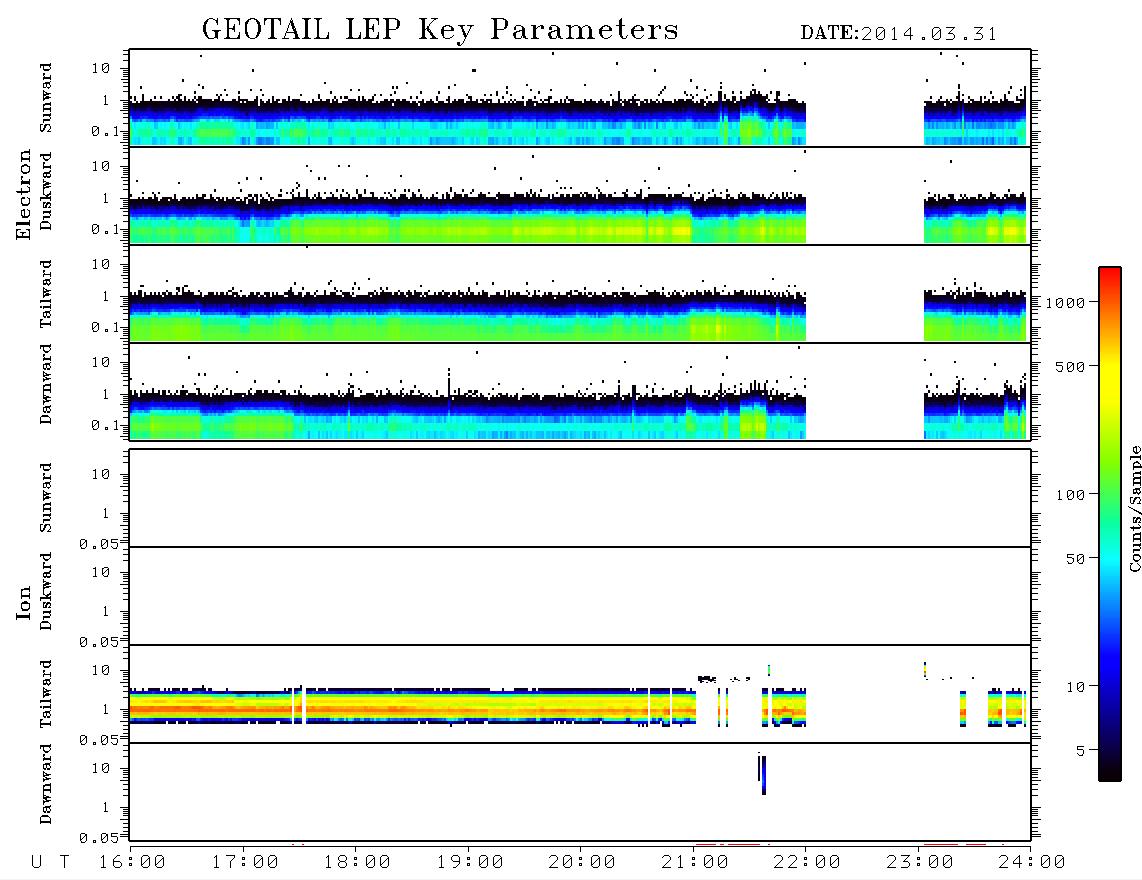Click the '50' color bar tick value
Image resolution: width=1142 pixels, height=880 pixels.
tap(1075, 559)
